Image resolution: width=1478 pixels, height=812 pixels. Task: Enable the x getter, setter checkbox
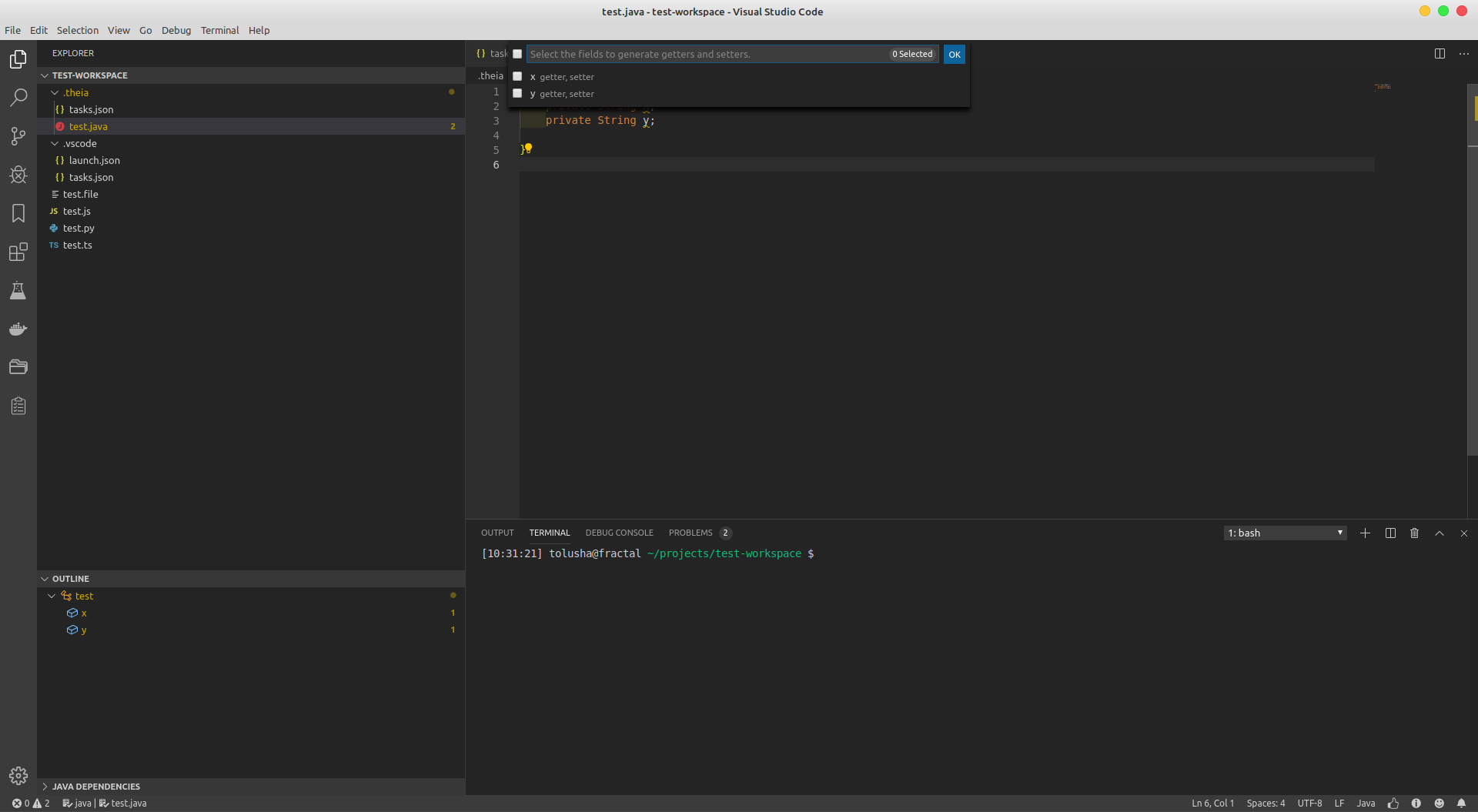pyautogui.click(x=517, y=75)
